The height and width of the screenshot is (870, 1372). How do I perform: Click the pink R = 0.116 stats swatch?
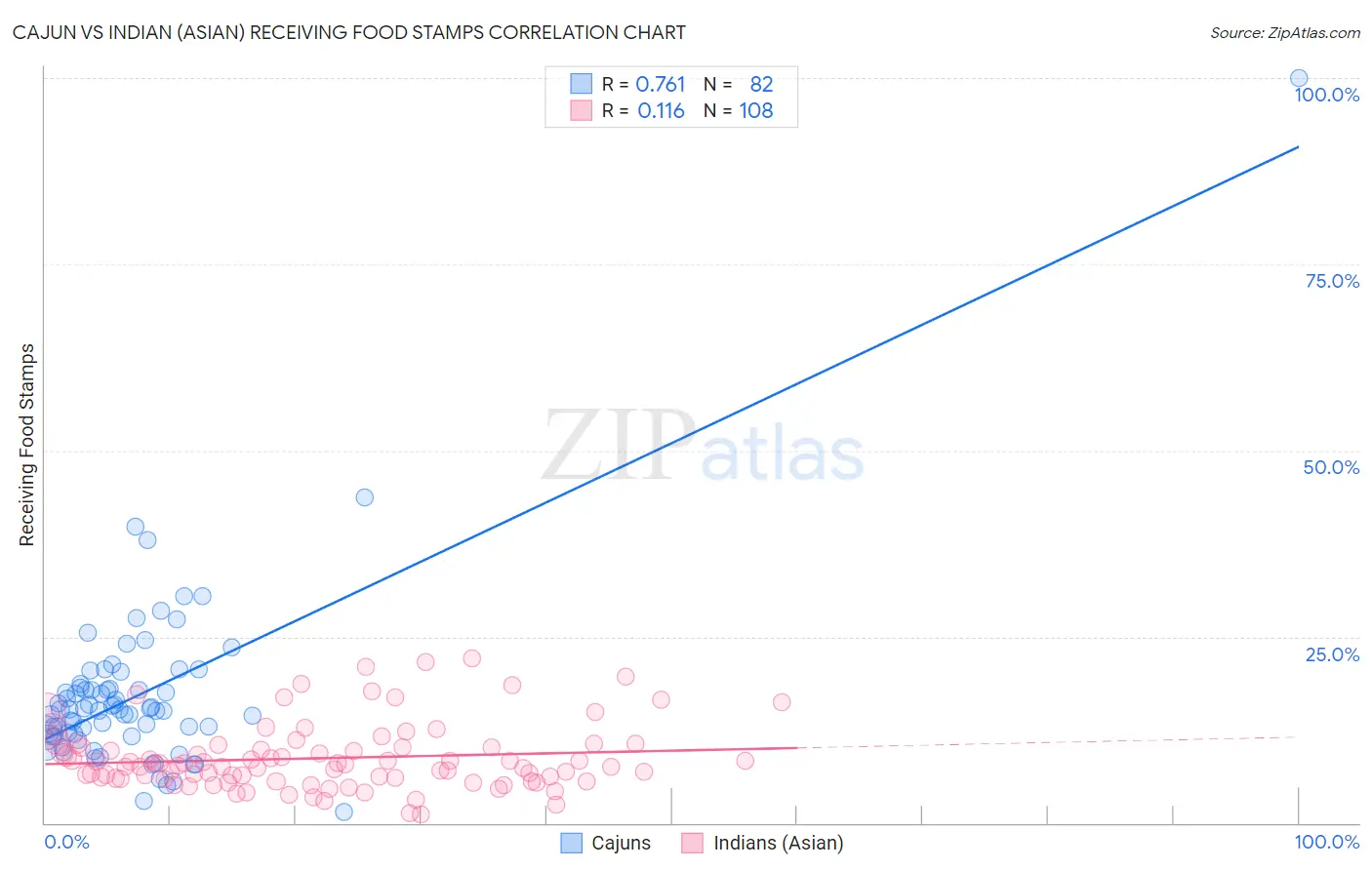[x=581, y=110]
